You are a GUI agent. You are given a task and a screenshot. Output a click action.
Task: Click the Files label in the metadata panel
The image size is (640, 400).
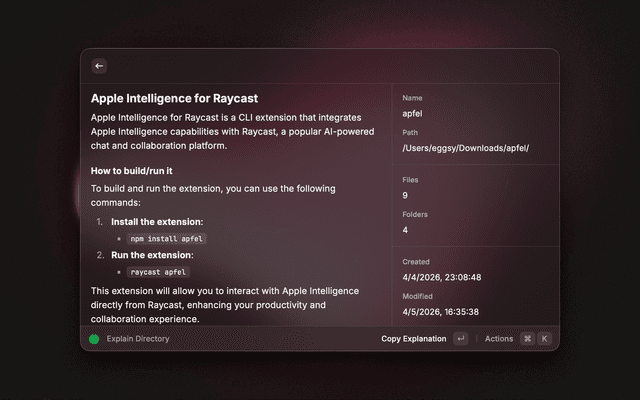pyautogui.click(x=410, y=180)
